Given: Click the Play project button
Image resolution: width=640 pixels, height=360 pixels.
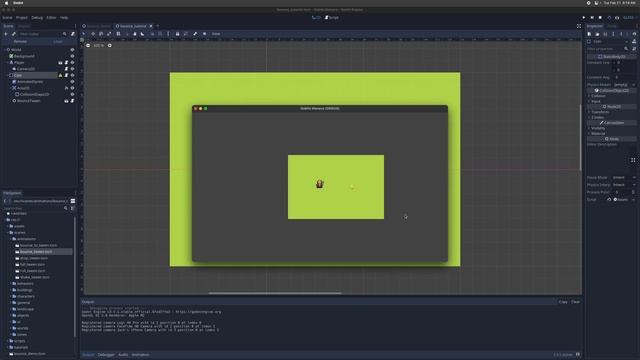Looking at the screenshot, I should (584, 18).
